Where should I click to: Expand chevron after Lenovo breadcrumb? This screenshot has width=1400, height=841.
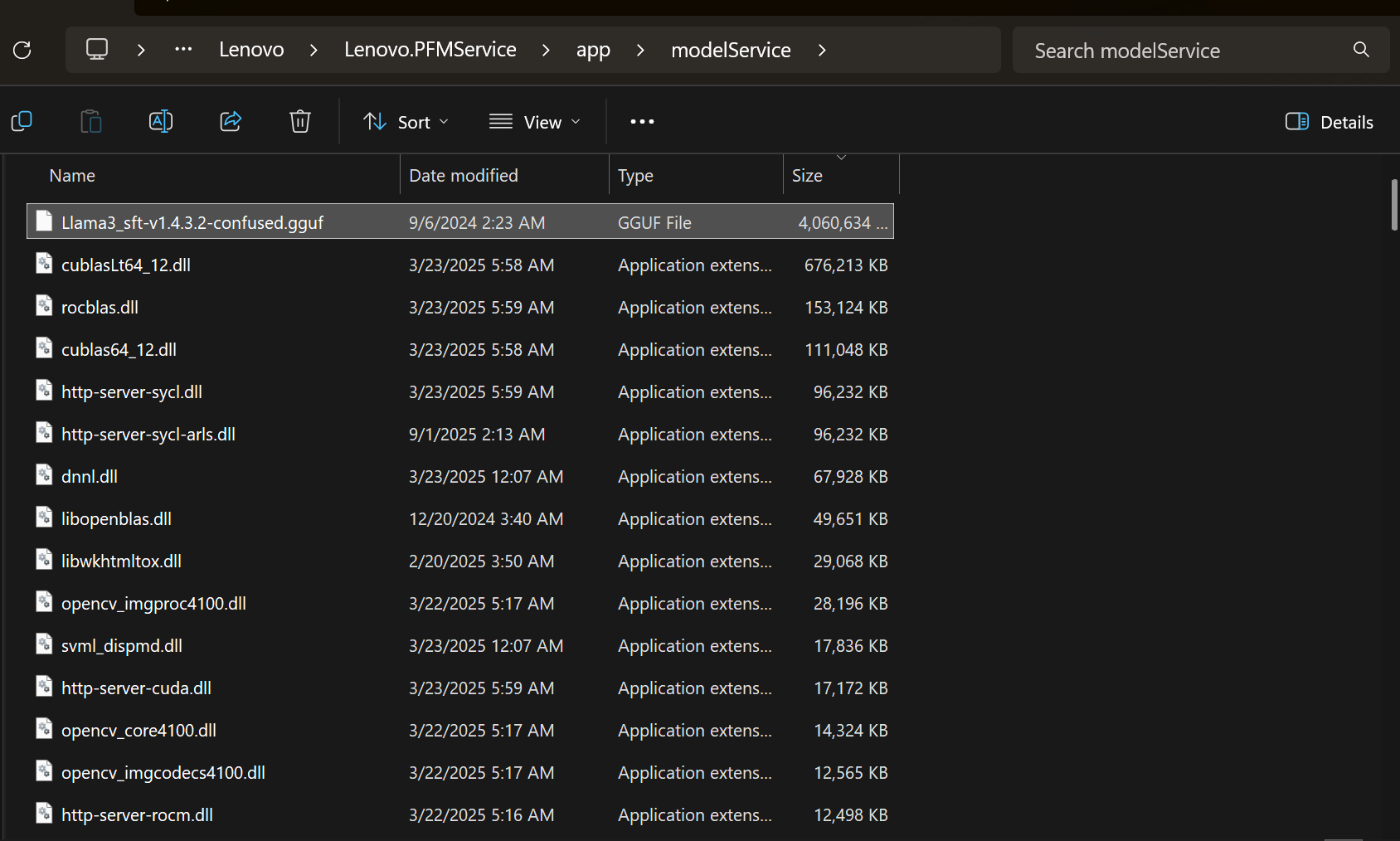click(314, 51)
